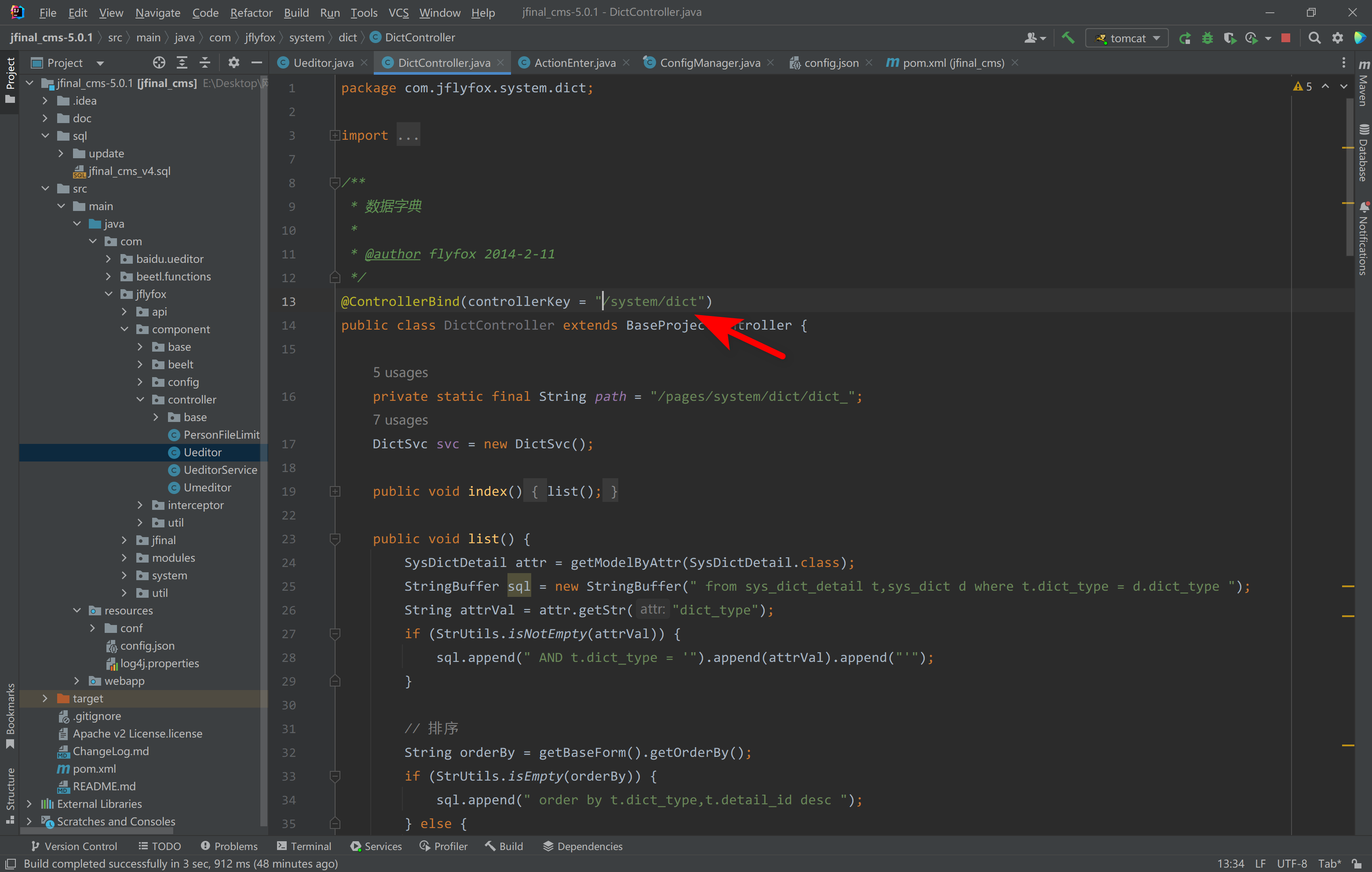1372x872 pixels.
Task: Click the Debug bug icon in toolbar
Action: tap(1207, 38)
